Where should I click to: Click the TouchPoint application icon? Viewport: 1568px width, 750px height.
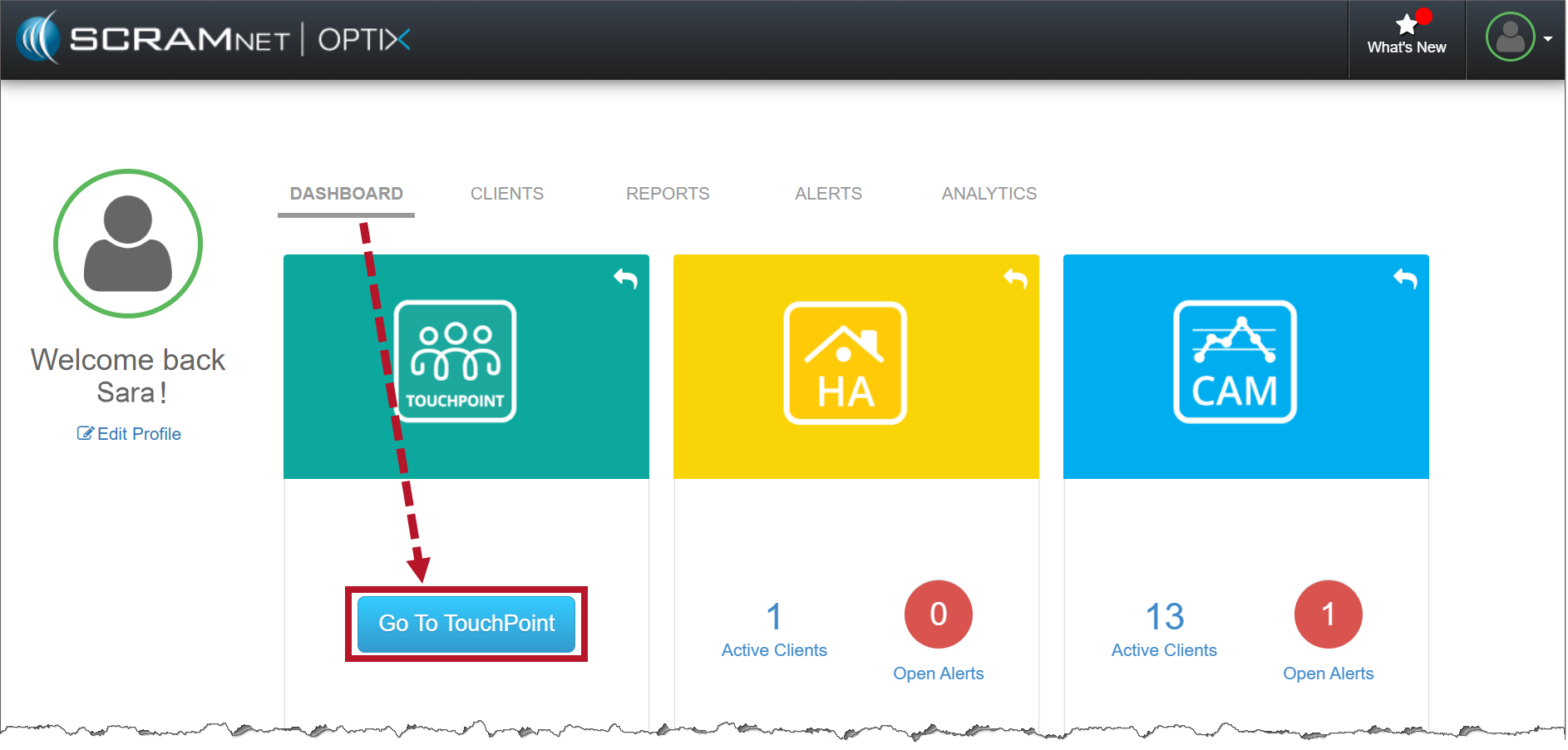(455, 362)
